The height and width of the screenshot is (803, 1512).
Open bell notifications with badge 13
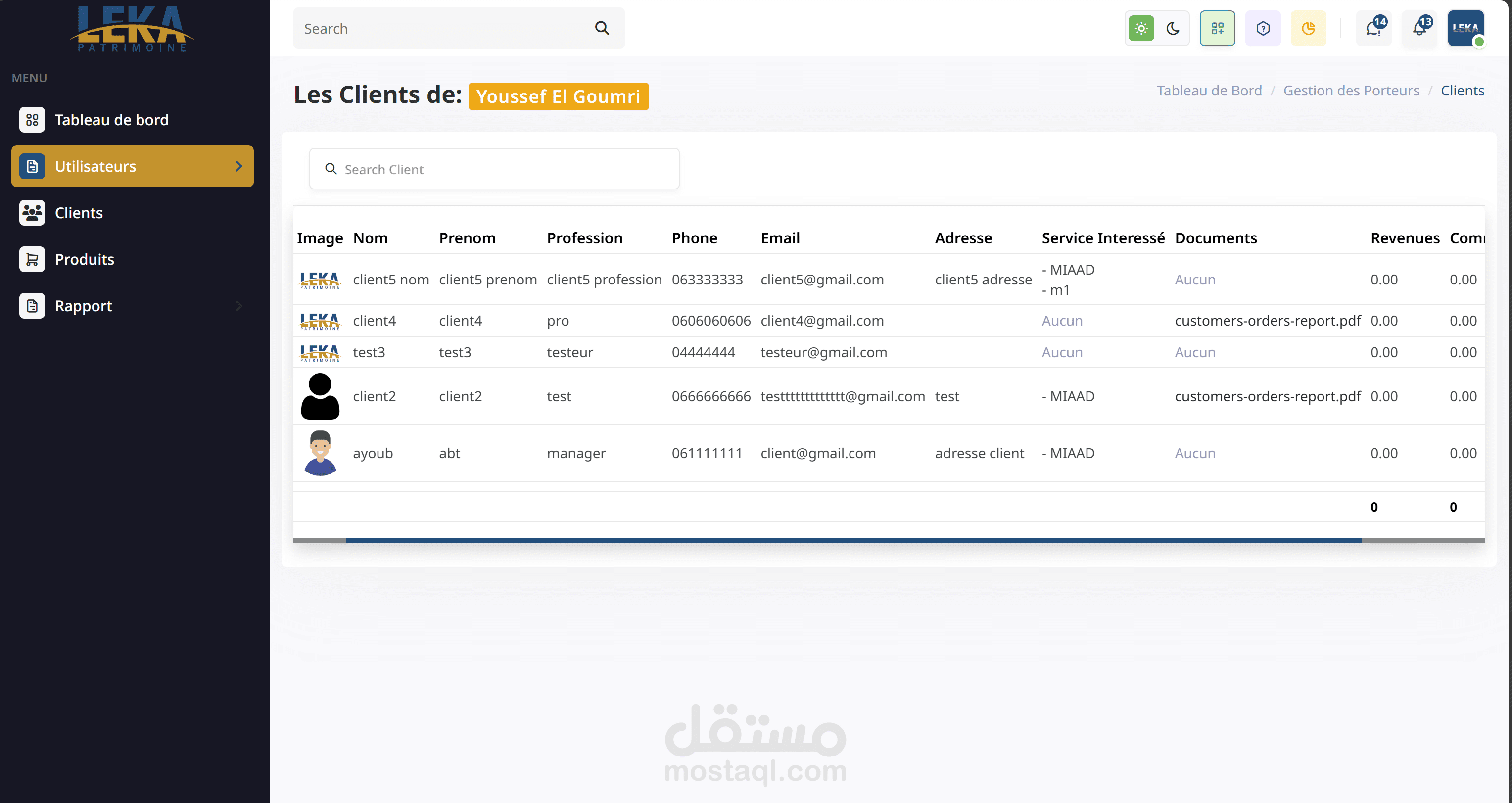click(1419, 28)
